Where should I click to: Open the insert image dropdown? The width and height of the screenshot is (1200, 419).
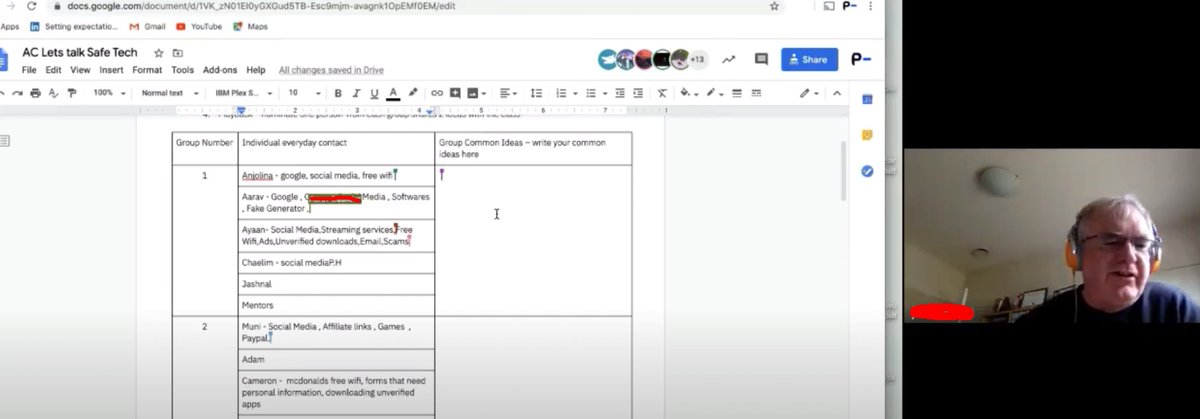pos(476,93)
